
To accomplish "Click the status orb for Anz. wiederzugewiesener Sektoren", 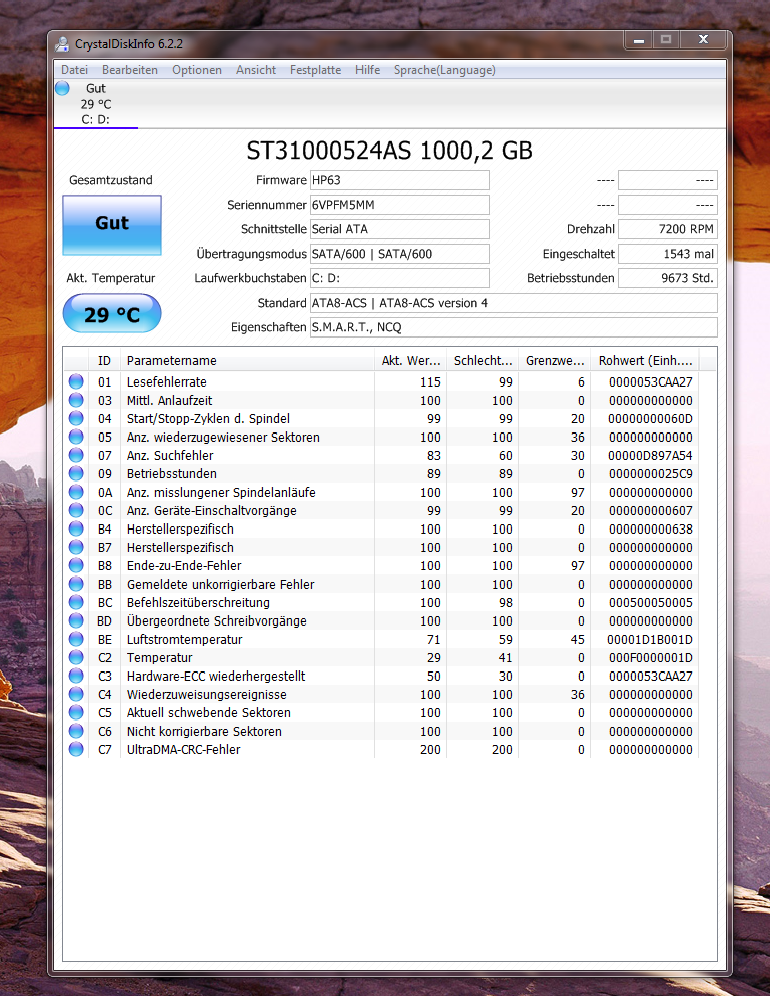I will [76, 437].
